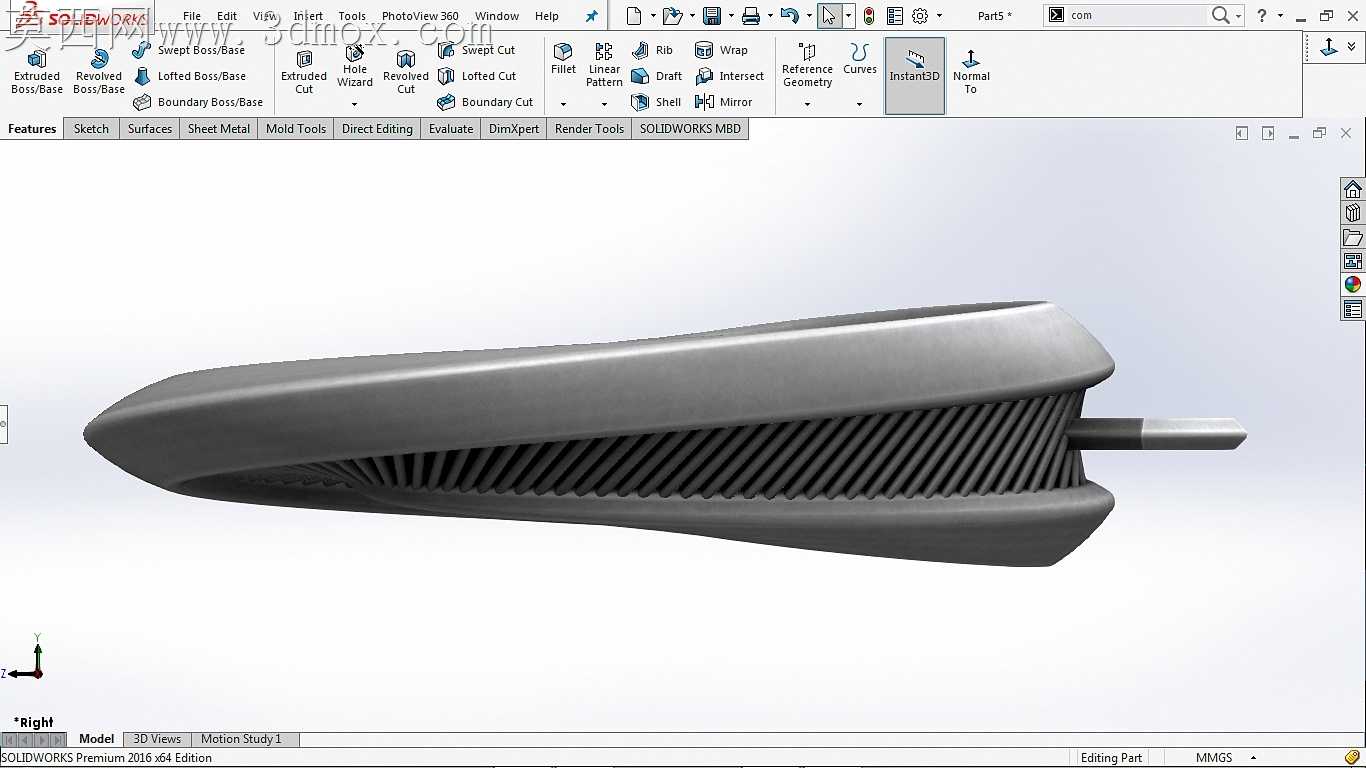Save the current part
Image resolution: width=1366 pixels, height=768 pixels.
[712, 16]
